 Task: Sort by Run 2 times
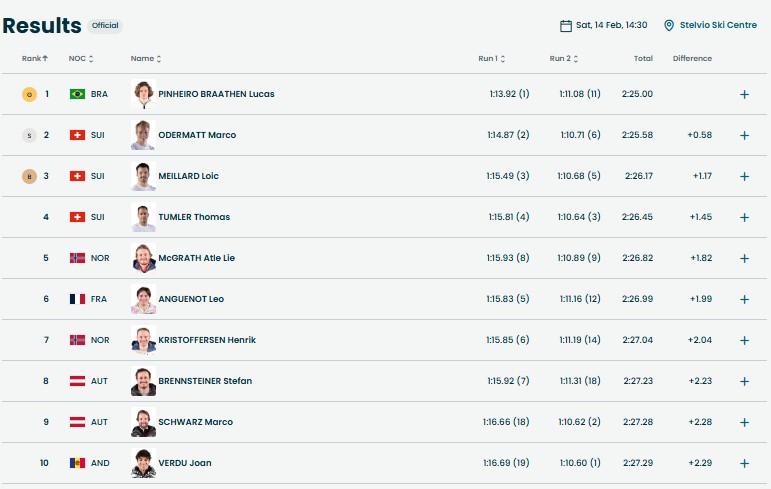pos(563,59)
